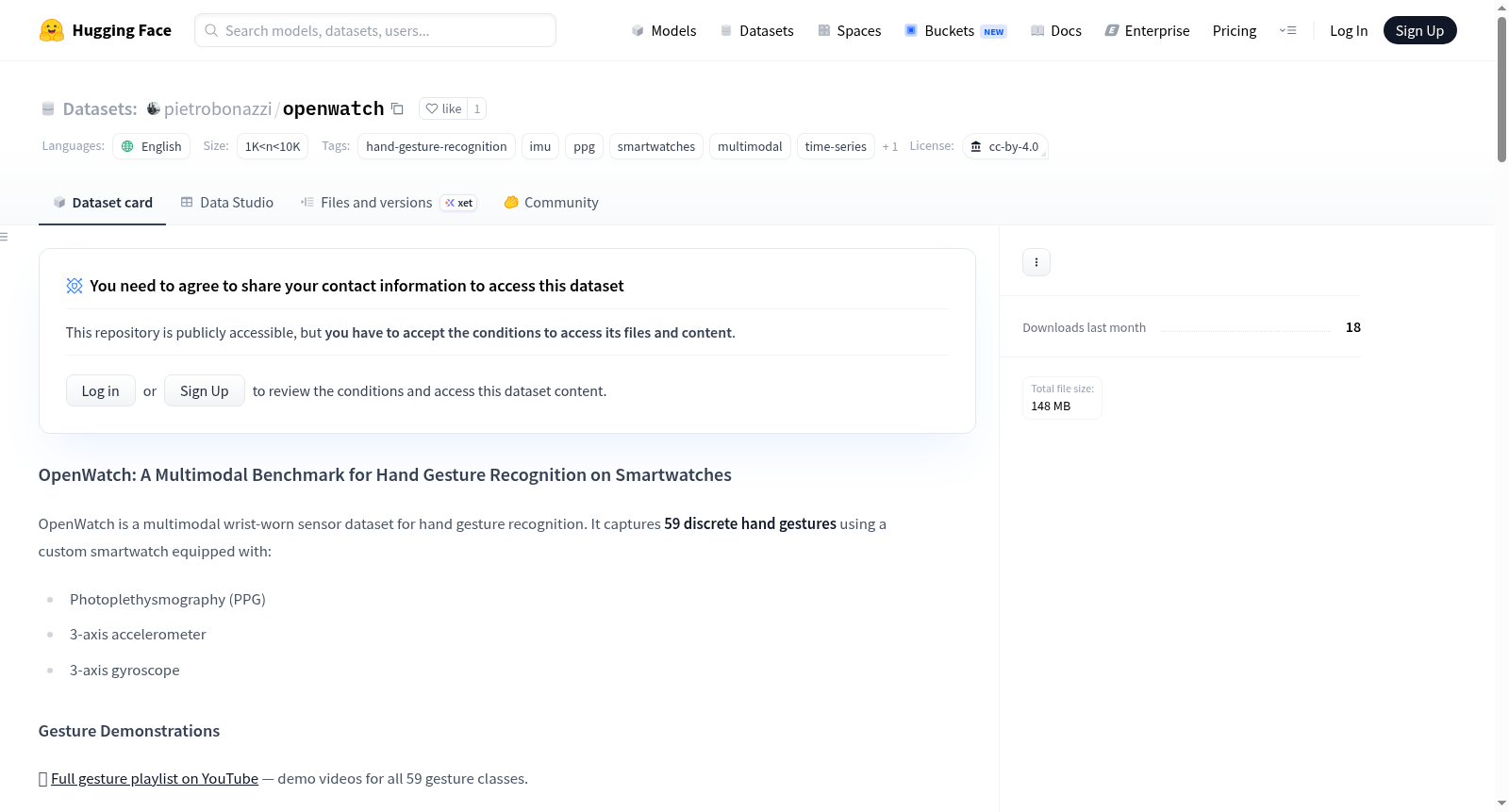Image resolution: width=1509 pixels, height=812 pixels.
Task: Select the ppg tag
Action: pos(585,146)
